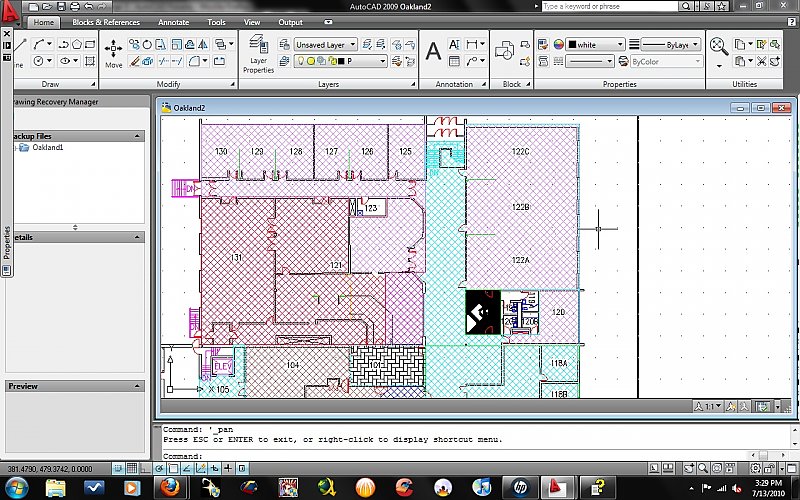Open Firefox from the Windows taskbar
The image size is (800, 500).
pyautogui.click(x=171, y=487)
